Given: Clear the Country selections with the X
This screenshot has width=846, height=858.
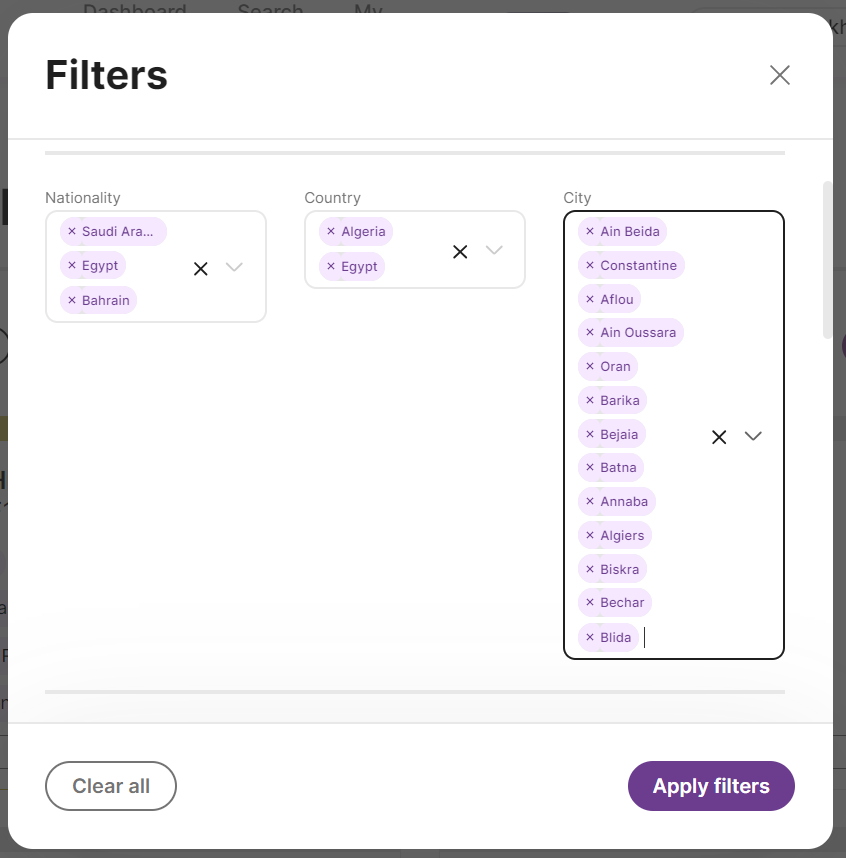Looking at the screenshot, I should point(460,250).
